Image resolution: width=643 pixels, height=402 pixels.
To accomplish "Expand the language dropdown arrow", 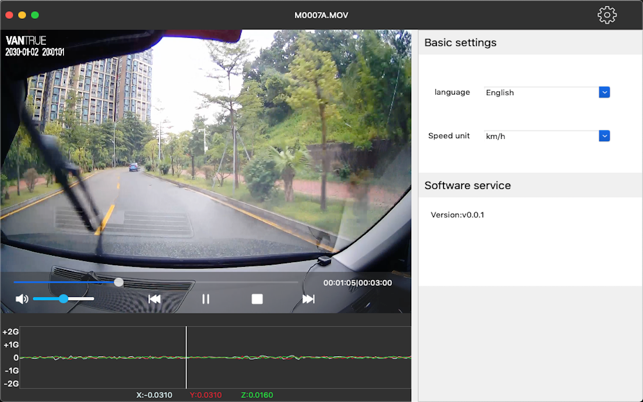I will (x=604, y=92).
